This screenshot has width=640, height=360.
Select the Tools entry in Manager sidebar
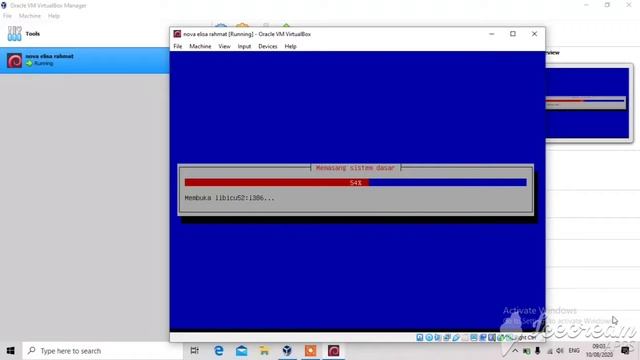(84, 33)
